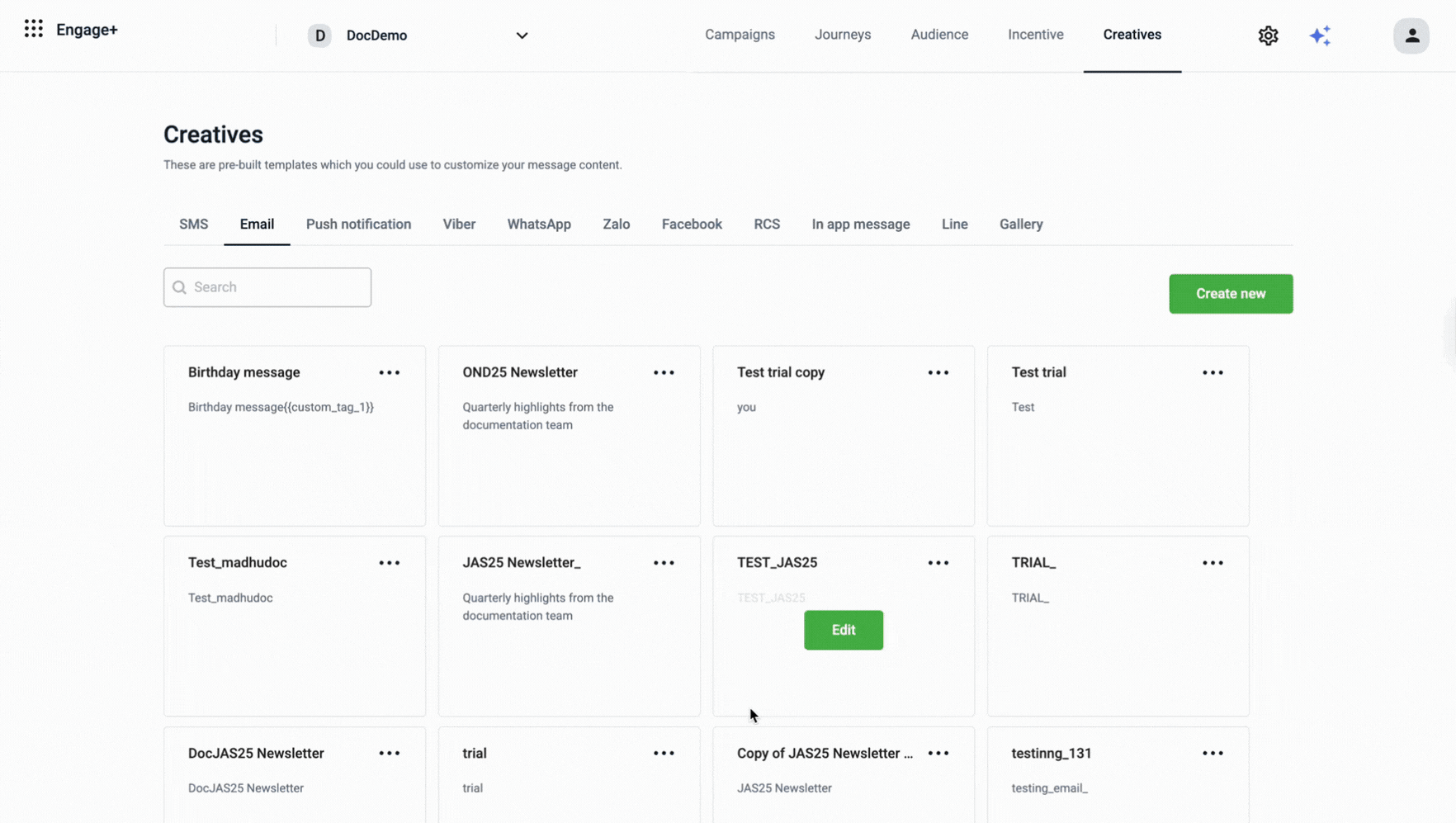Click the TRIAL_ card title
This screenshot has width=1456, height=823.
(1033, 563)
